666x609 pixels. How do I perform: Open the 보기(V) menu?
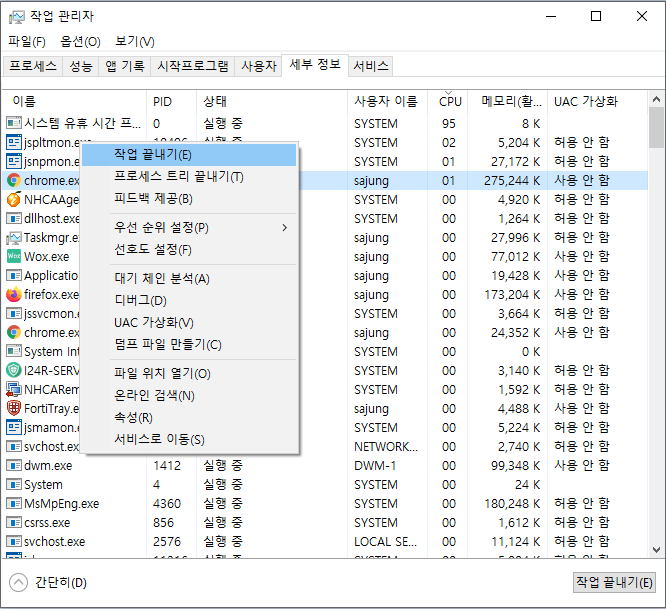[x=135, y=42]
